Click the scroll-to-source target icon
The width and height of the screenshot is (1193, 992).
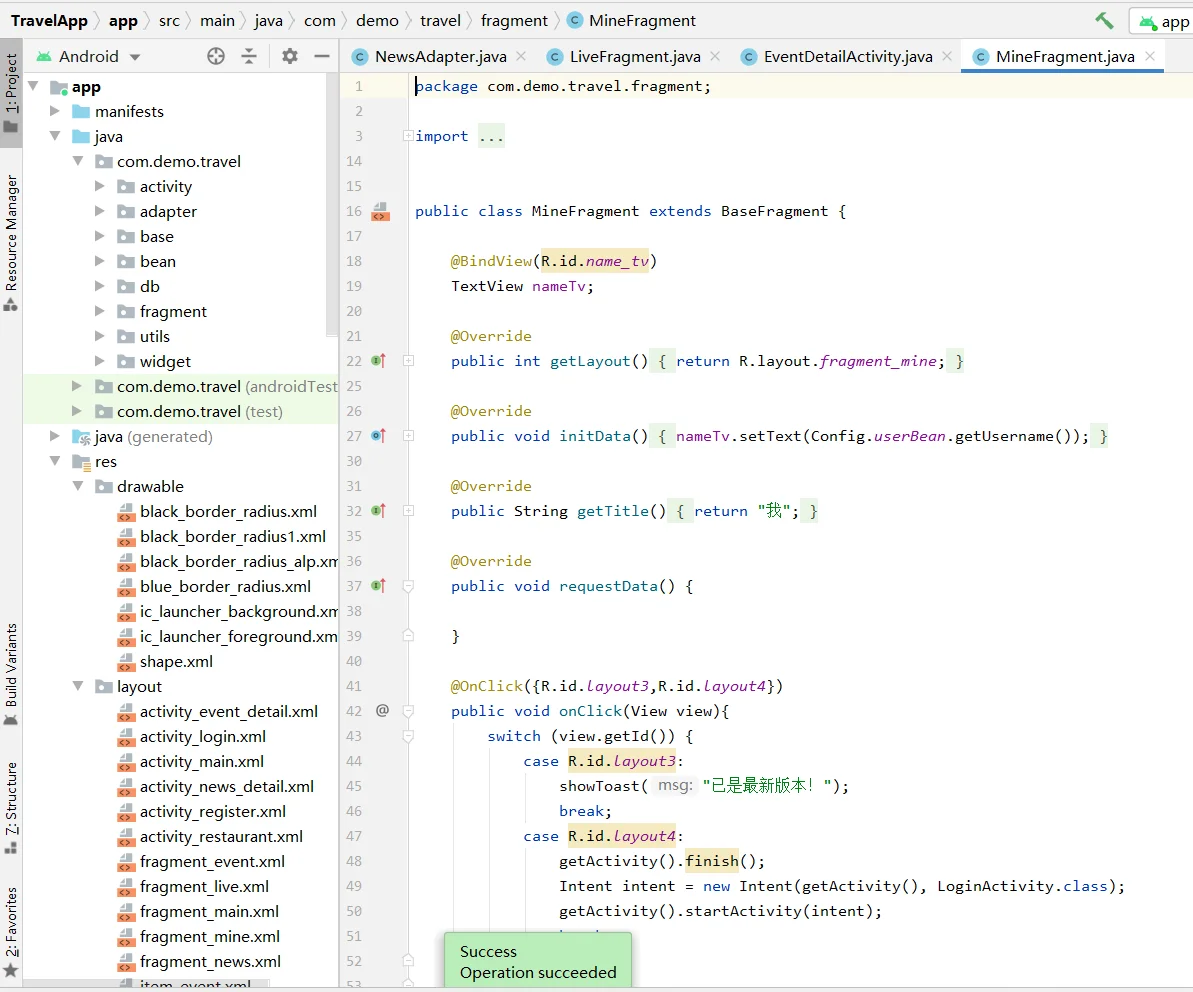[x=216, y=56]
